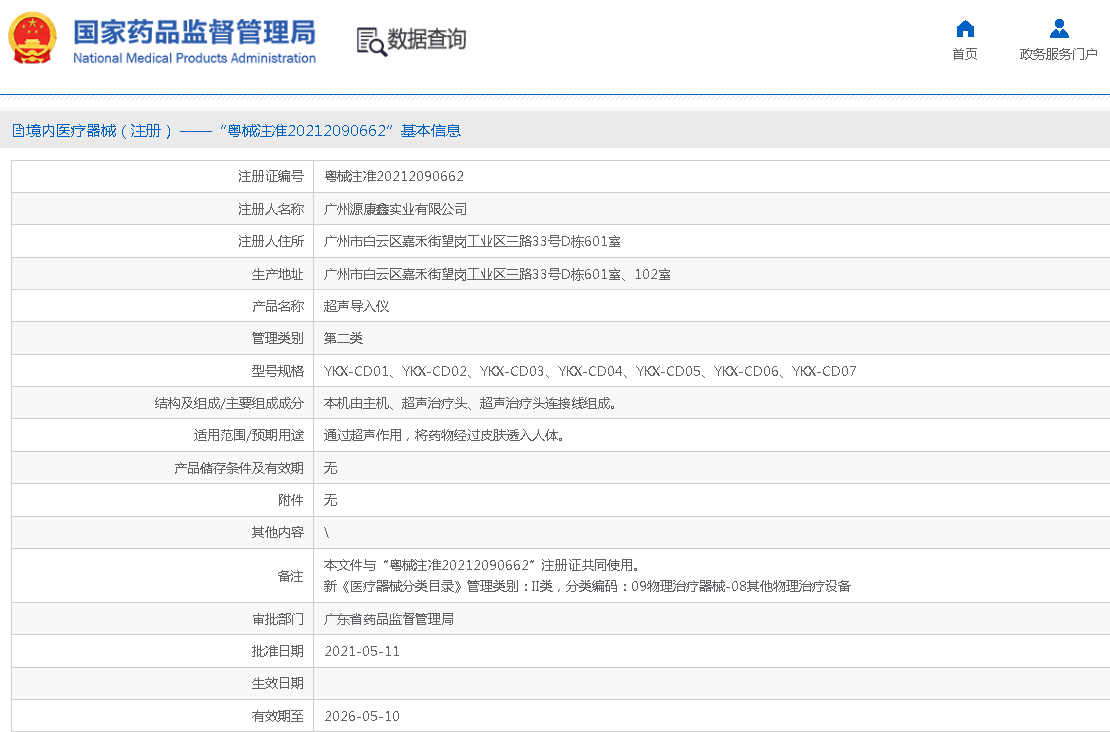Screen dimensions: 1110x732
Task: Click the 通过超声作用 intended use text
Action: (444, 435)
